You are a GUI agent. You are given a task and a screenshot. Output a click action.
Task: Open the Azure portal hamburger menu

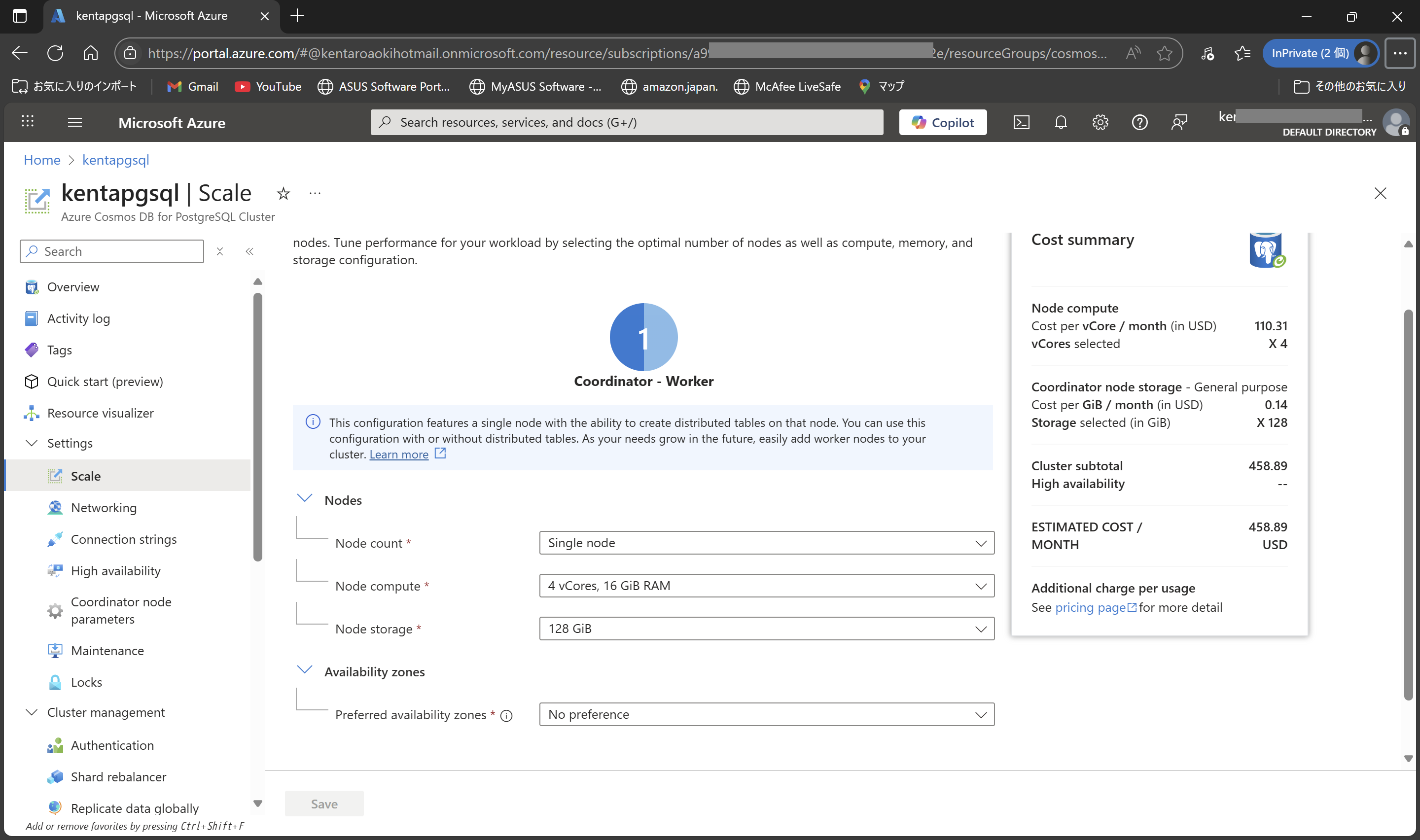coord(75,122)
